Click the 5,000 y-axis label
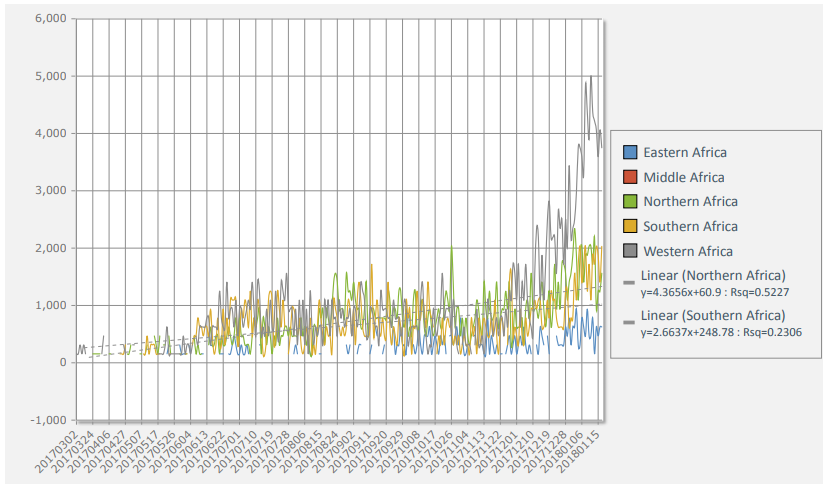The width and height of the screenshot is (826, 485). 51,76
